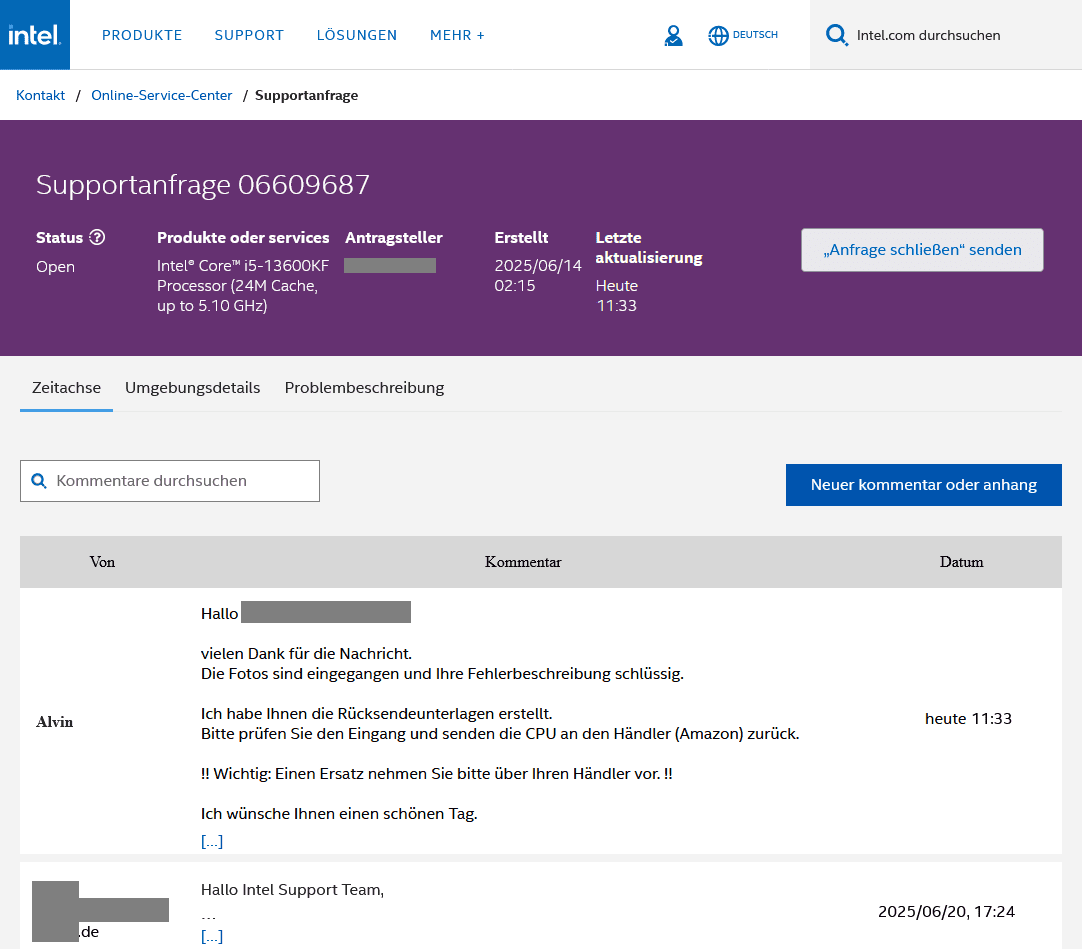Click the Status value "Open"

[x=55, y=266]
